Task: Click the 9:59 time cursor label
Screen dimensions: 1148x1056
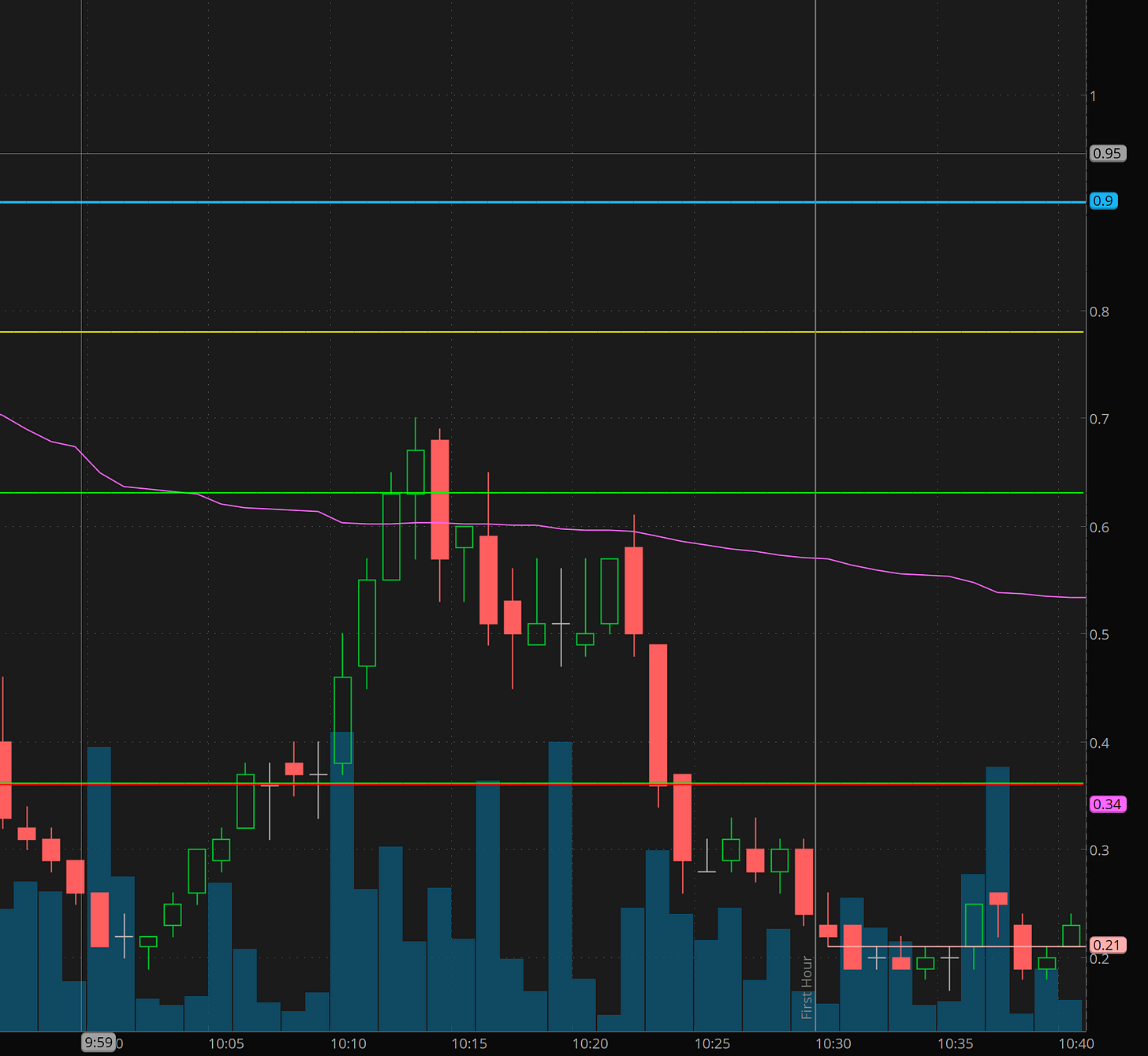Action: click(99, 1043)
